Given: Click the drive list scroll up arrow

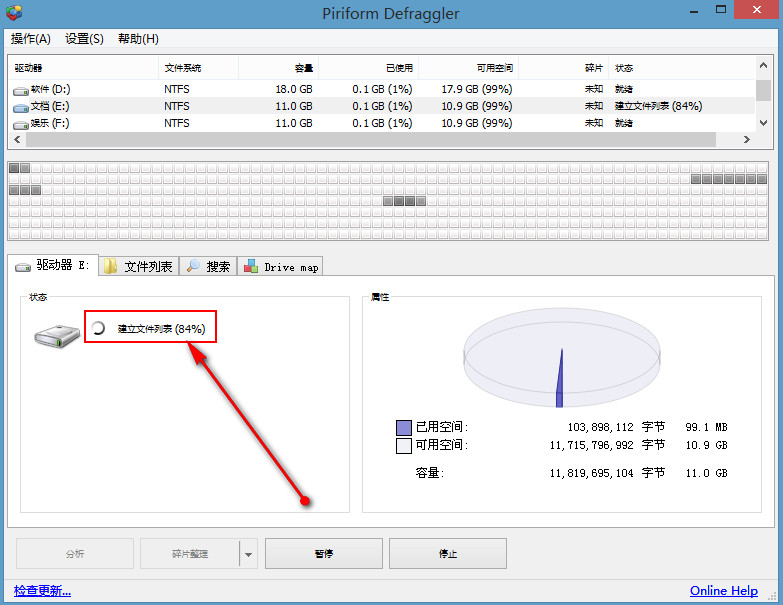Looking at the screenshot, I should click(763, 65).
